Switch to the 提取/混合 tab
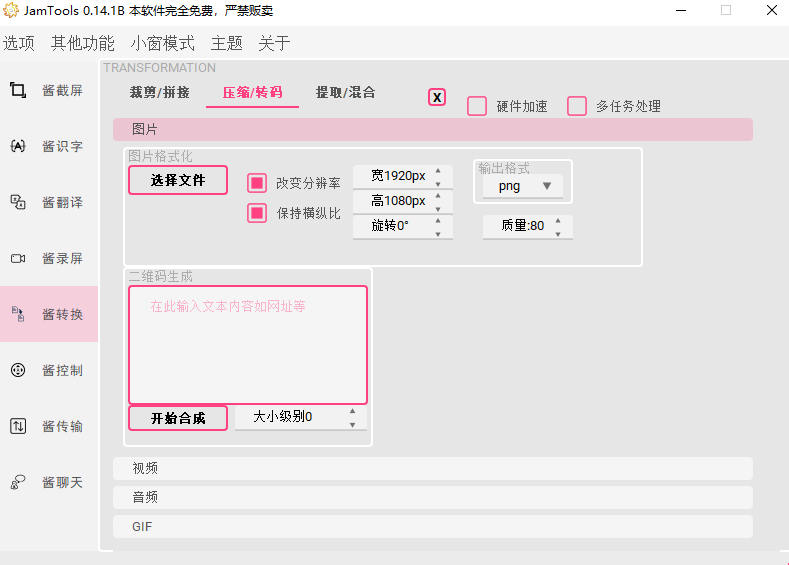789x565 pixels. tap(345, 93)
